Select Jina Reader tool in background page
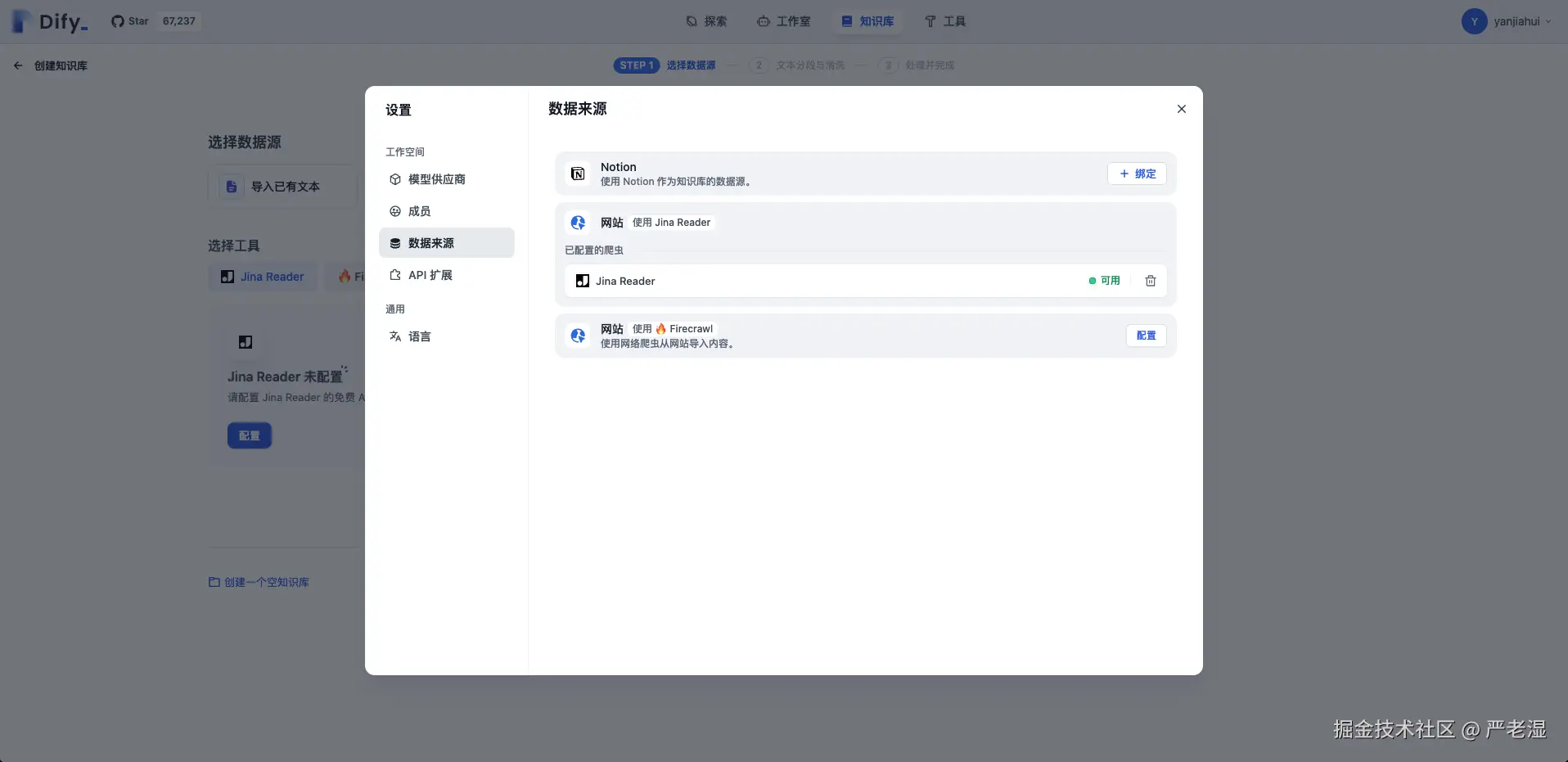Image resolution: width=1568 pixels, height=762 pixels. (263, 277)
